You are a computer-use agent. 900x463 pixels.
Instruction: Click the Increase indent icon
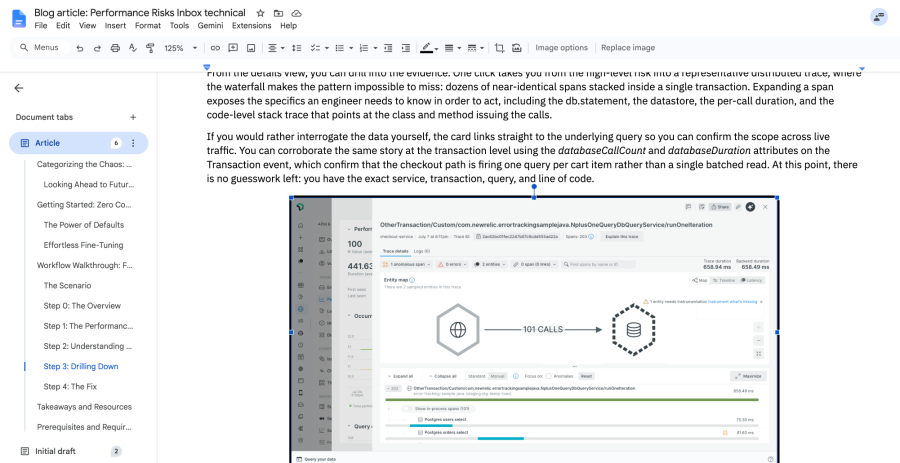pyautogui.click(x=406, y=48)
